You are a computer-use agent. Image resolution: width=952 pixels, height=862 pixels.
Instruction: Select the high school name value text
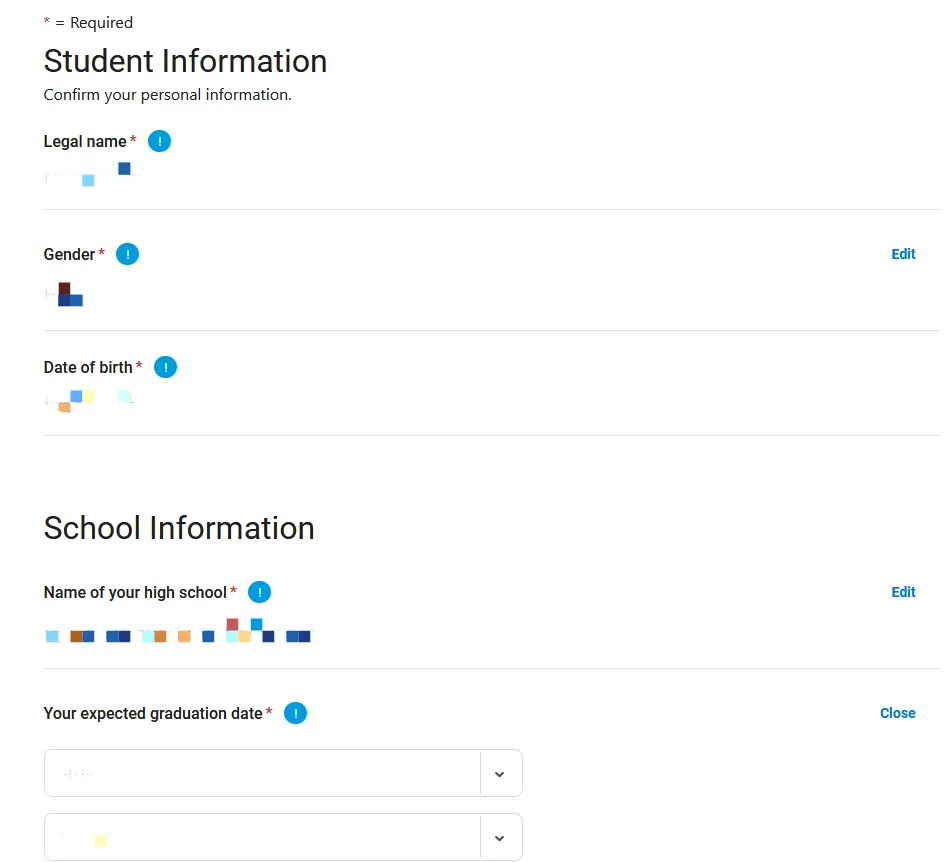tap(178, 636)
